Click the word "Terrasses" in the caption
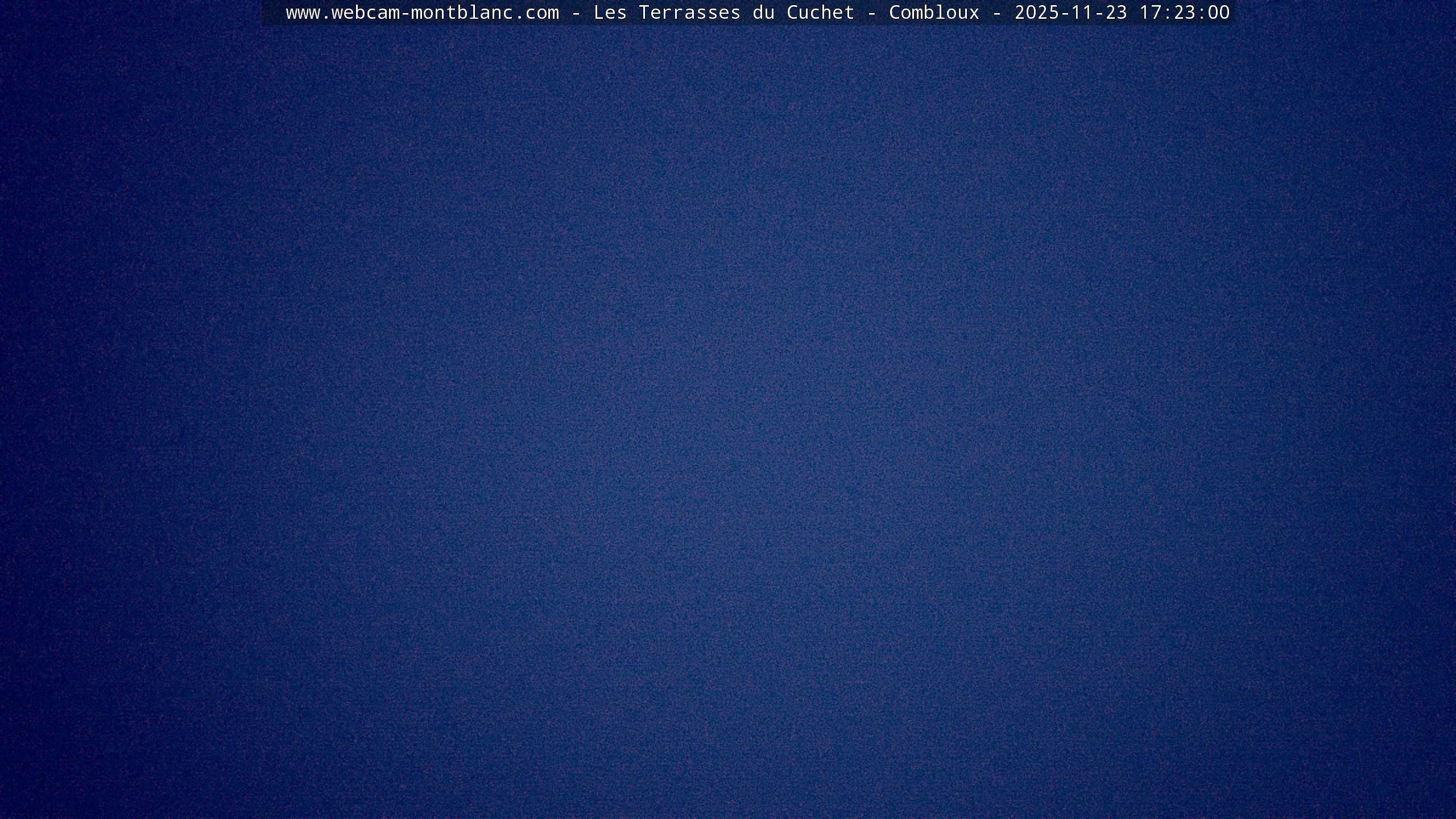This screenshot has height=819, width=1456. (689, 13)
